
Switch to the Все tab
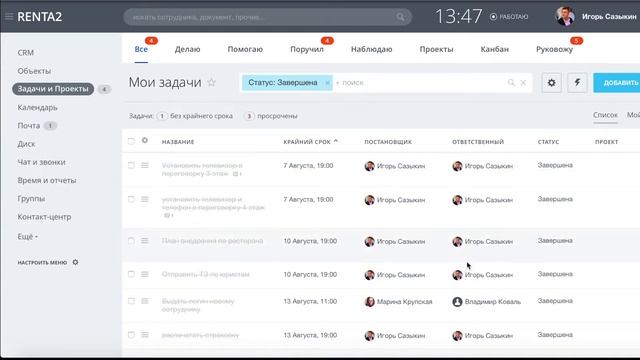click(x=141, y=49)
